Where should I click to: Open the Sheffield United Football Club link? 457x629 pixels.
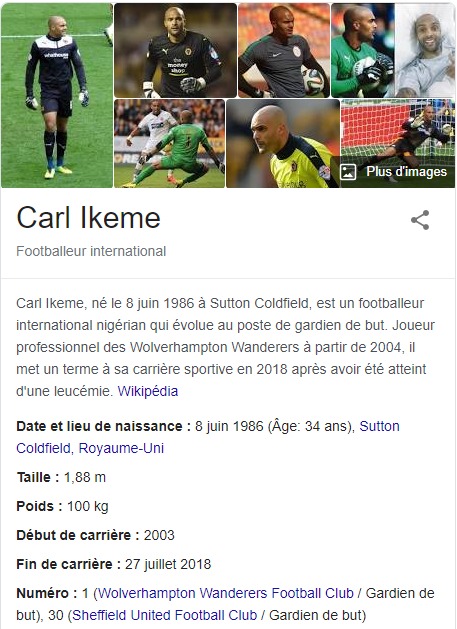click(x=165, y=615)
